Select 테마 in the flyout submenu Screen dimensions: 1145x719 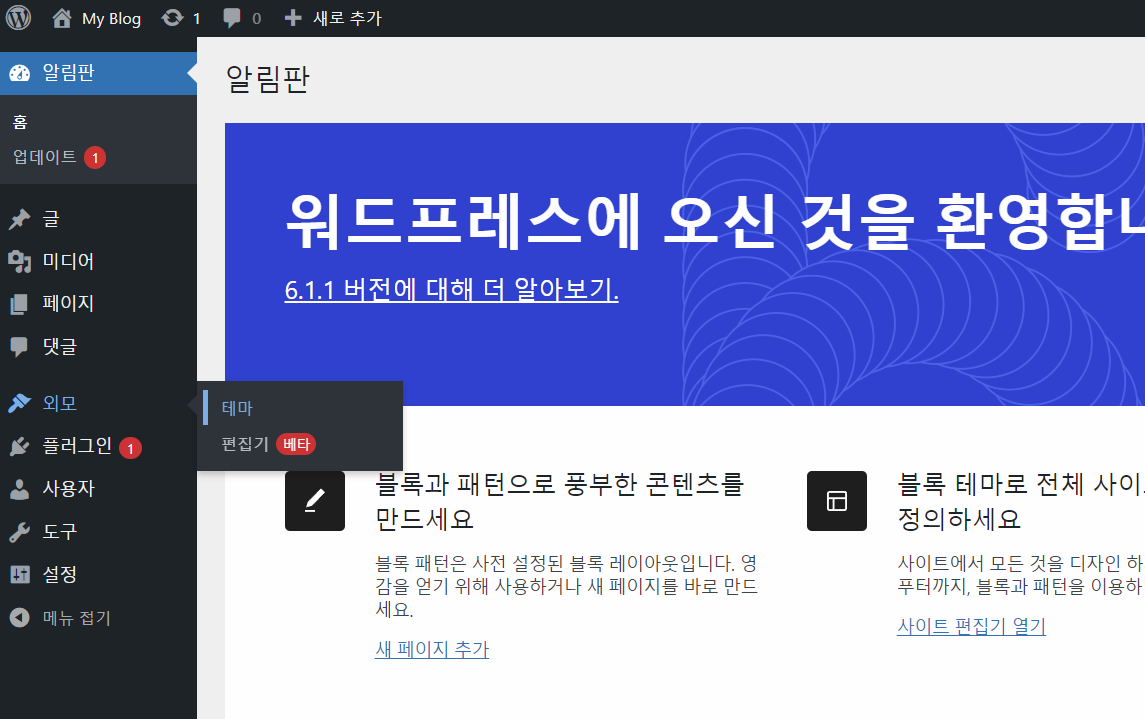tap(237, 408)
